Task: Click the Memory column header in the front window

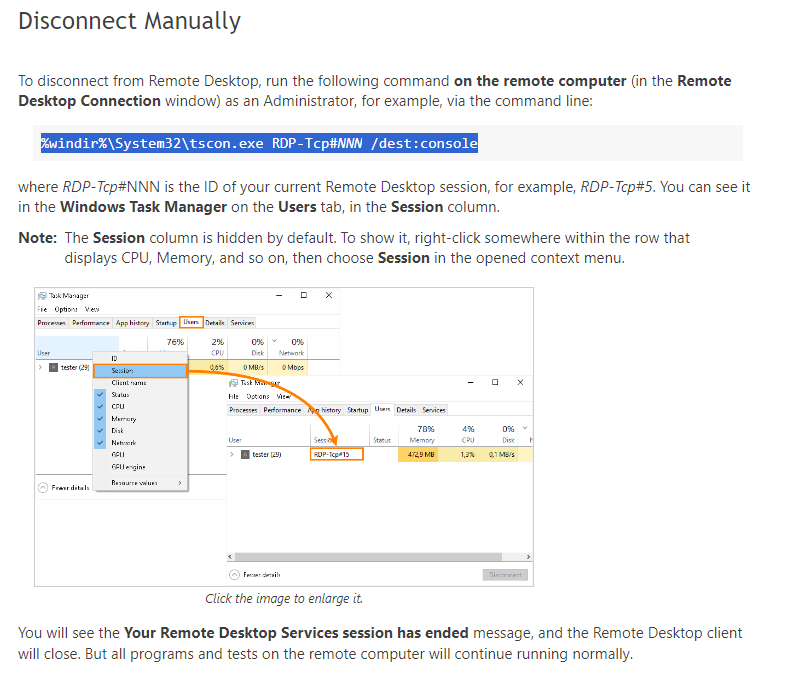Action: pos(418,434)
